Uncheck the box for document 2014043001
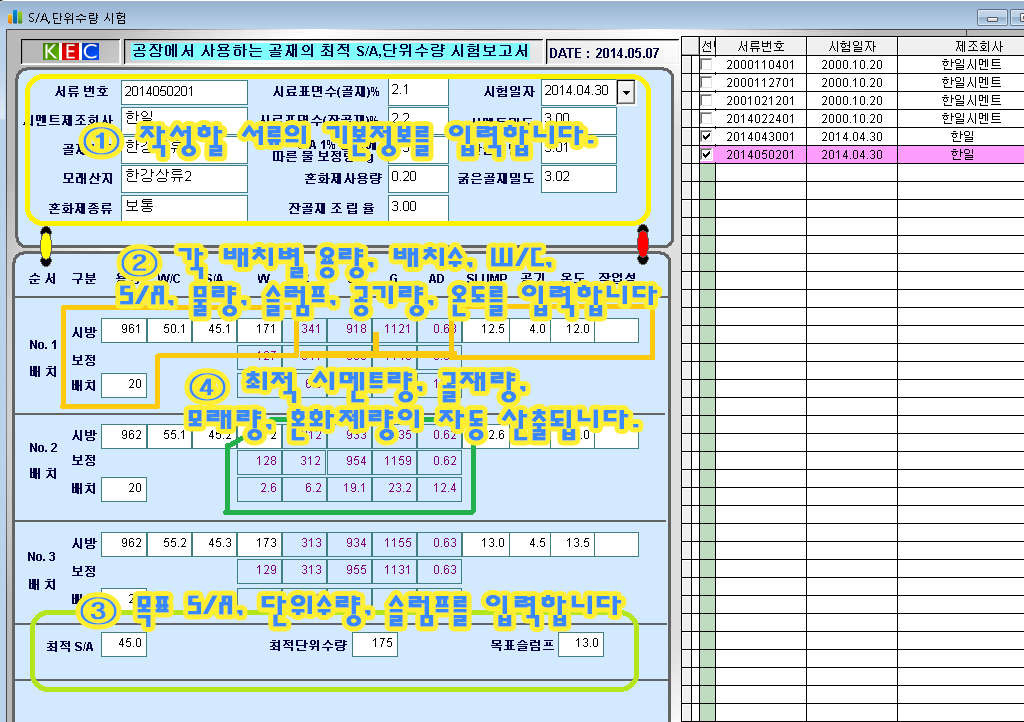The width and height of the screenshot is (1024, 722). (707, 136)
